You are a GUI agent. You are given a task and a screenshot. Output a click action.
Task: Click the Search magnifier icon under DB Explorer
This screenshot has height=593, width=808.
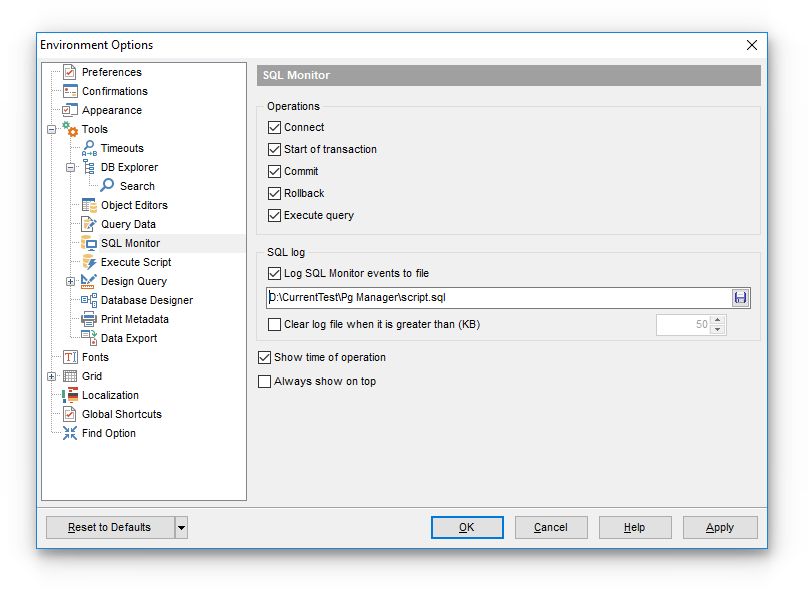tap(107, 186)
